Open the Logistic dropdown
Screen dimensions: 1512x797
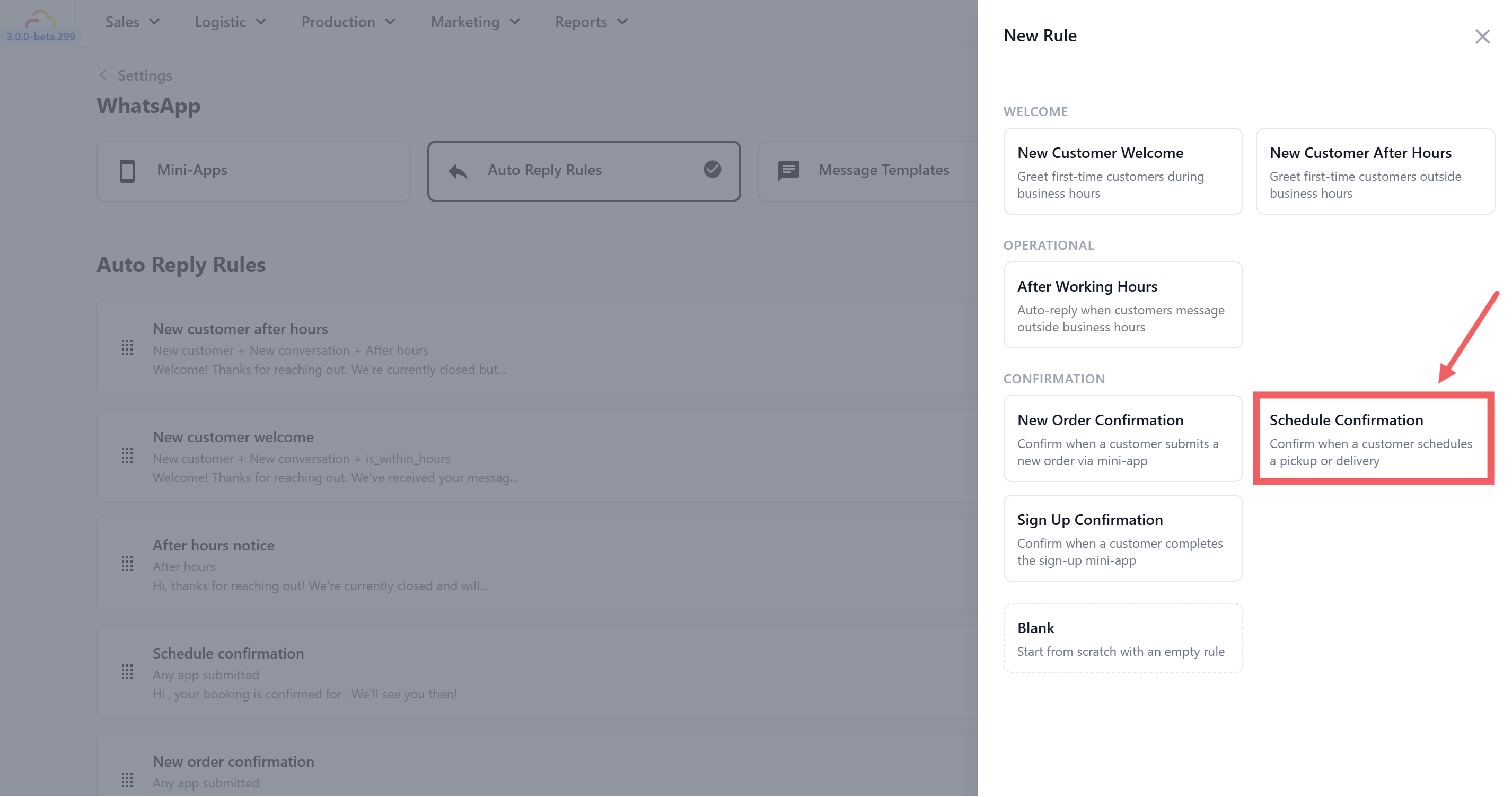pyautogui.click(x=230, y=22)
